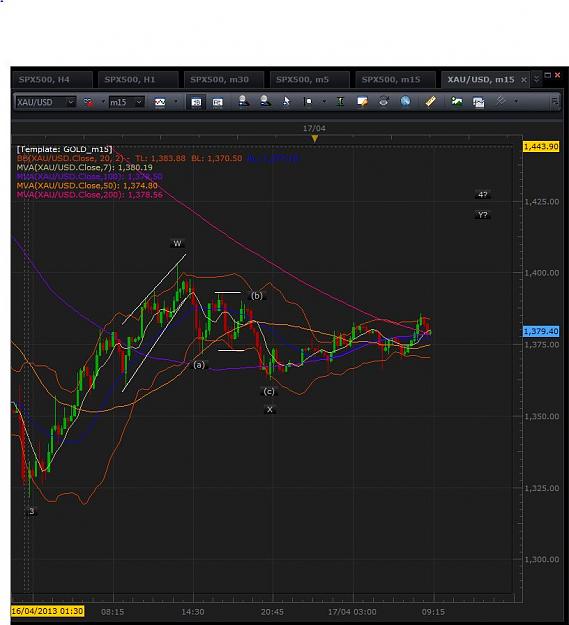The image size is (569, 625).
Task: Expand the tab list overflow chevron
Action: tap(537, 79)
